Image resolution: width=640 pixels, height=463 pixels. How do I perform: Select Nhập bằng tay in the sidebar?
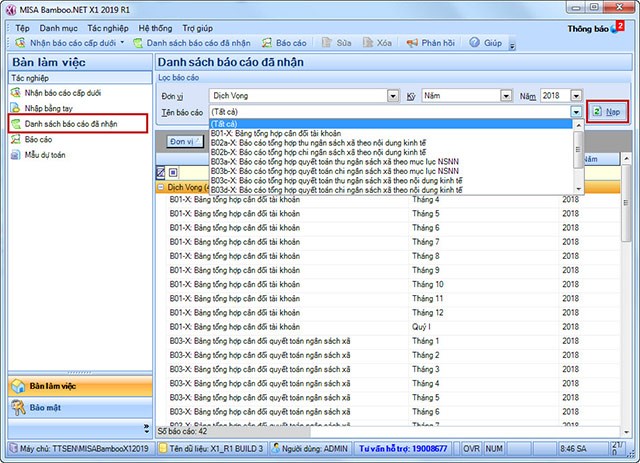(43, 107)
